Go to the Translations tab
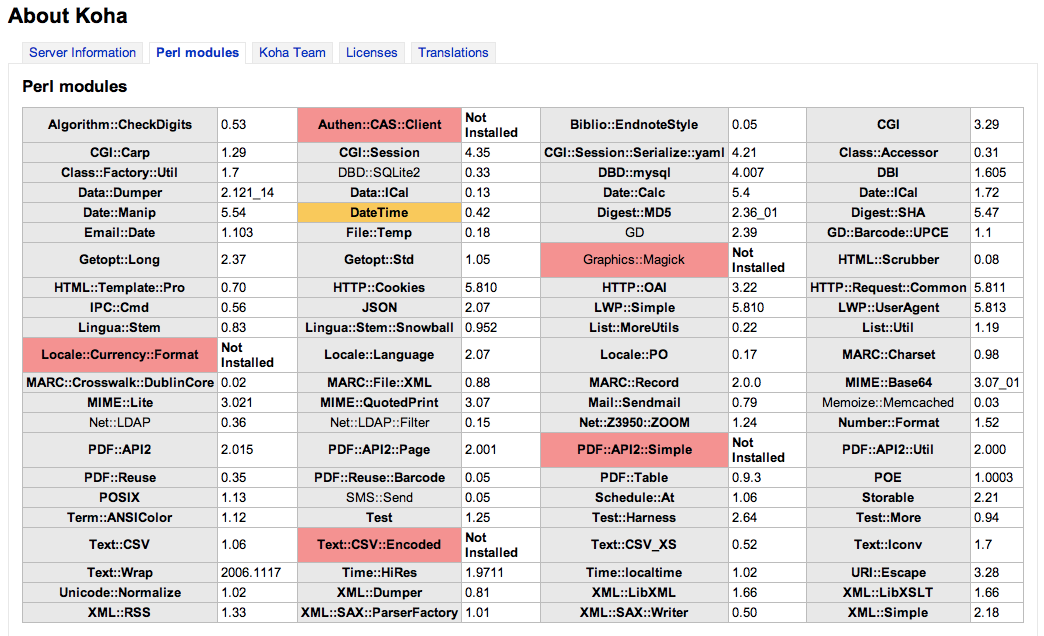This screenshot has width=1044, height=636. pos(453,53)
